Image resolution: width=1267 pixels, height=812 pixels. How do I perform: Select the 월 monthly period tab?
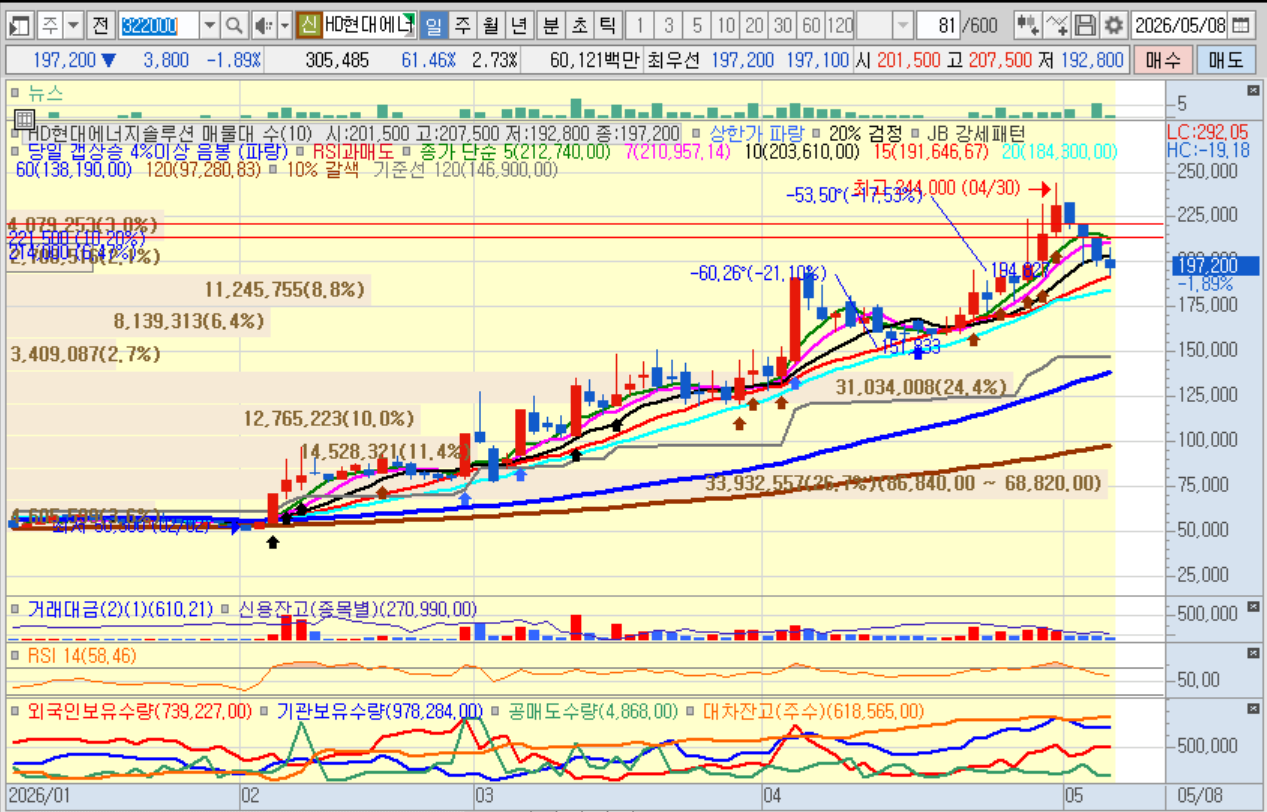click(490, 24)
